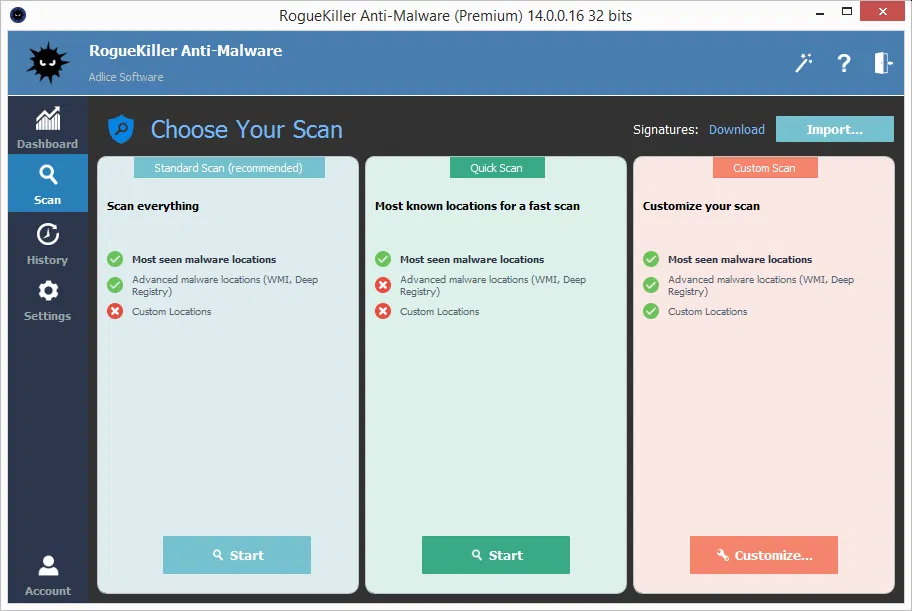
Task: Click the exit door icon in the header
Action: pyautogui.click(x=883, y=63)
